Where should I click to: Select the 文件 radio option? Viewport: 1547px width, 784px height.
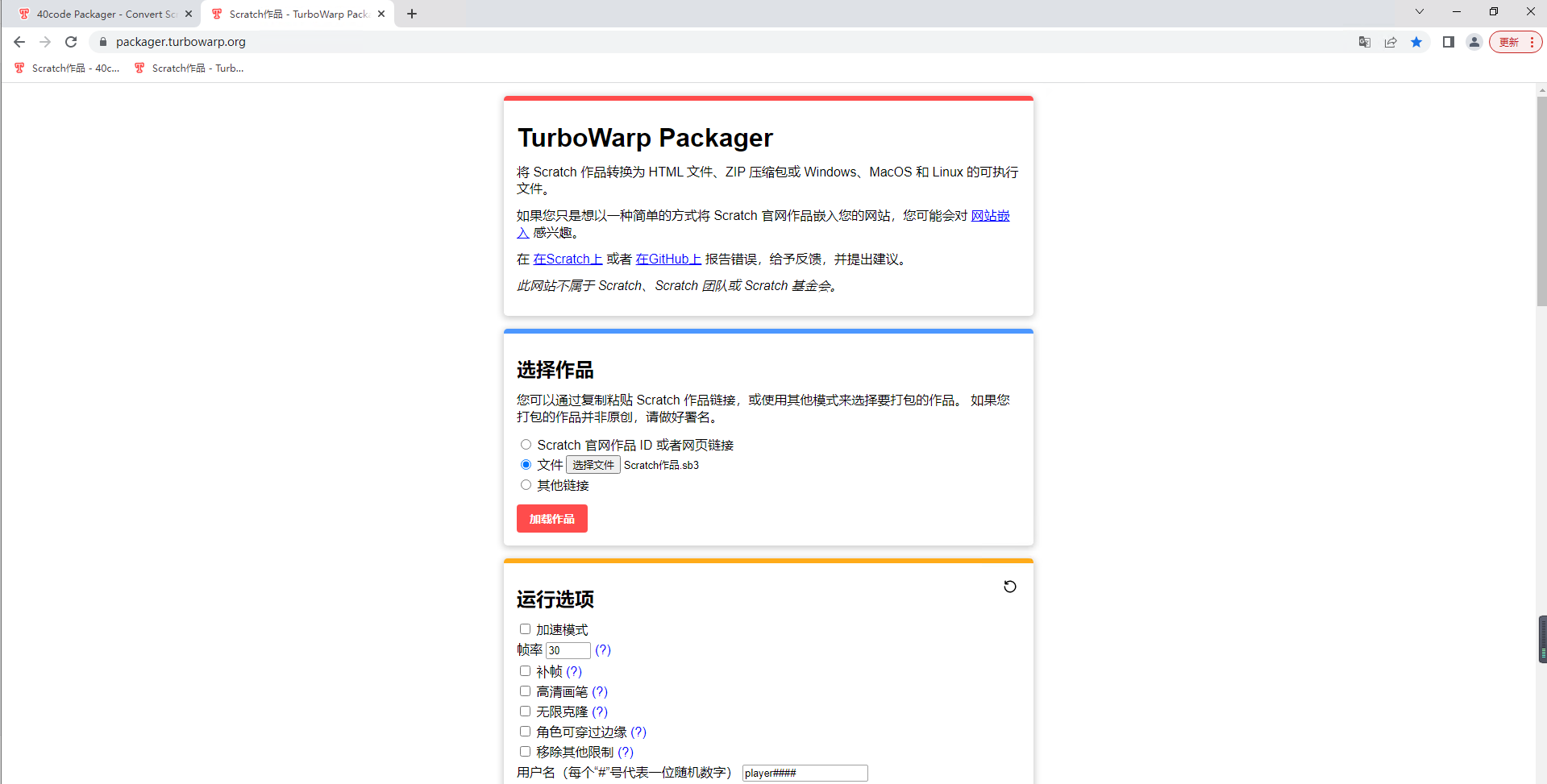(x=526, y=465)
